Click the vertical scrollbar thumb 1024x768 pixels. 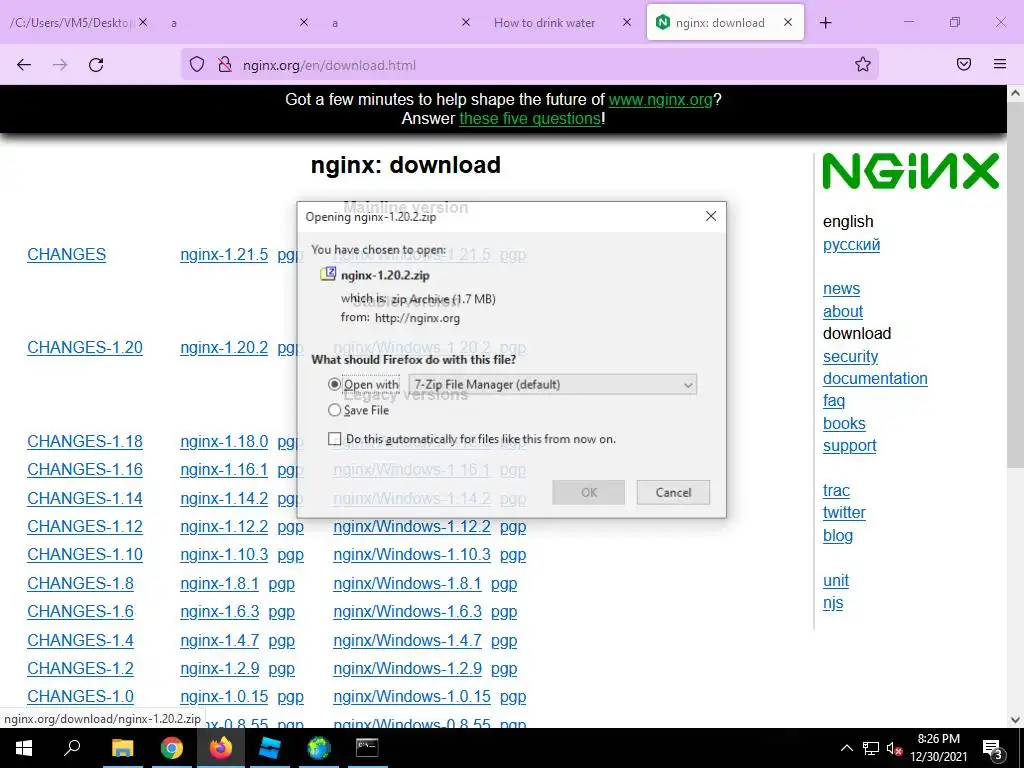[1015, 284]
